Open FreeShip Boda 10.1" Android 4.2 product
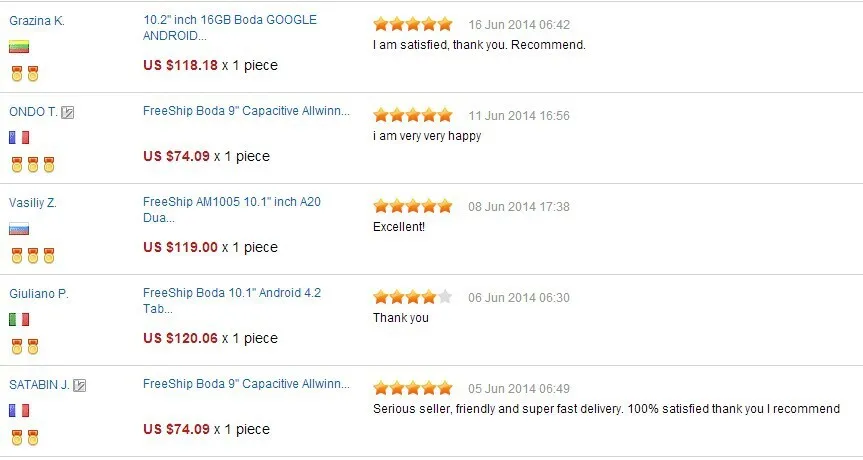Screen dimensions: 863x460 click(x=232, y=300)
